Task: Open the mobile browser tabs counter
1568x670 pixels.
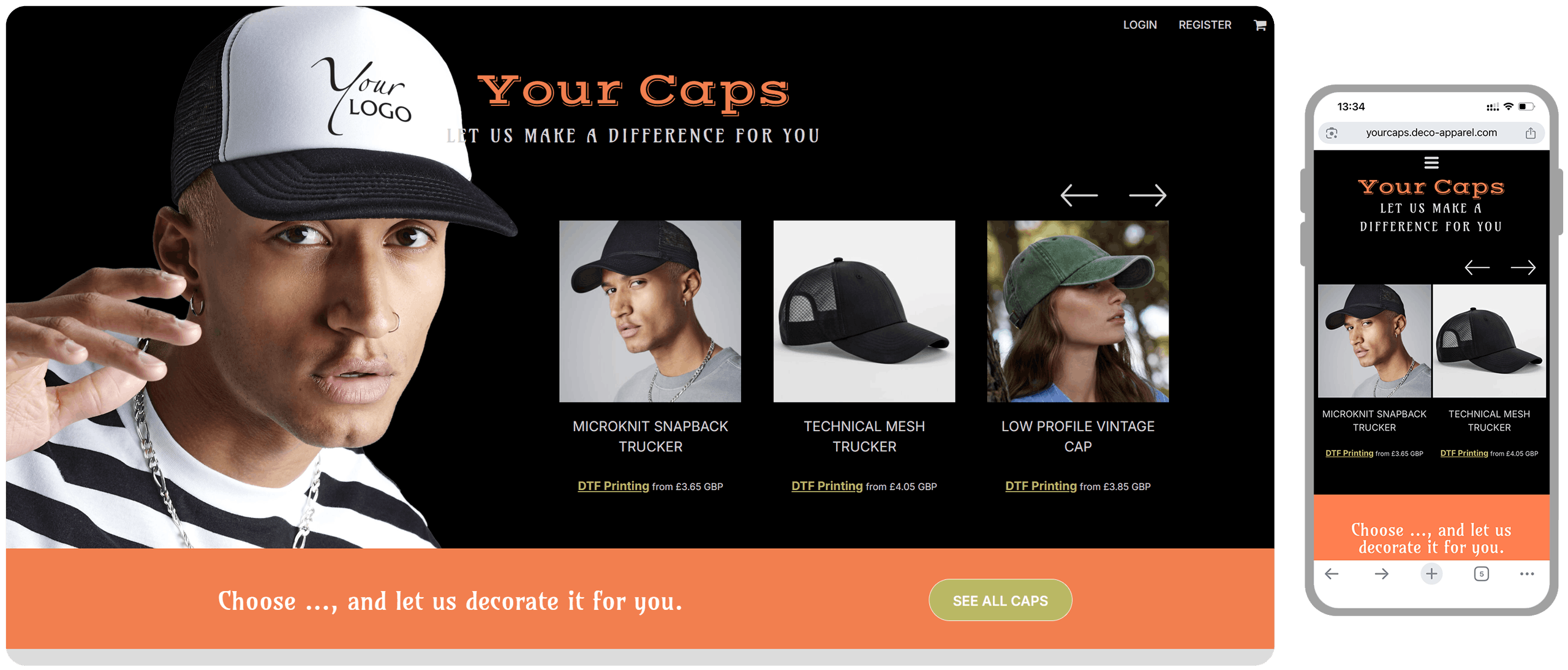Action: point(1481,574)
